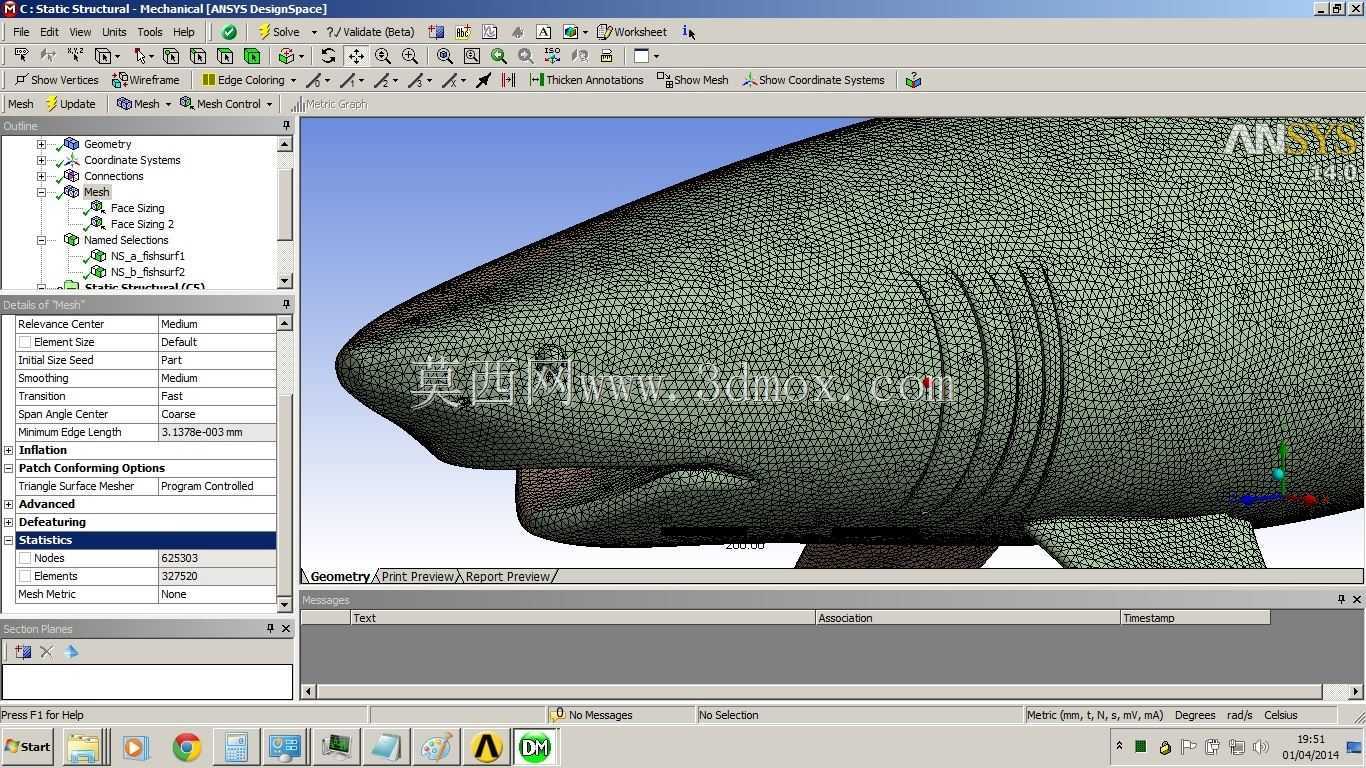Viewport: 1366px width, 768px height.
Task: Click the Comment letter A icon
Action: 543,32
